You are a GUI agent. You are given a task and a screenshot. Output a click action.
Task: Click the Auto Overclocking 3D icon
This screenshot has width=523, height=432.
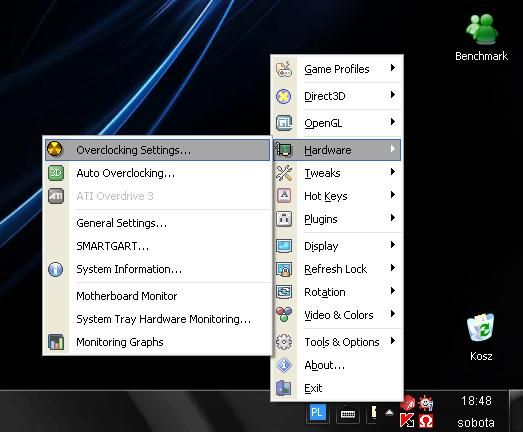pos(56,173)
